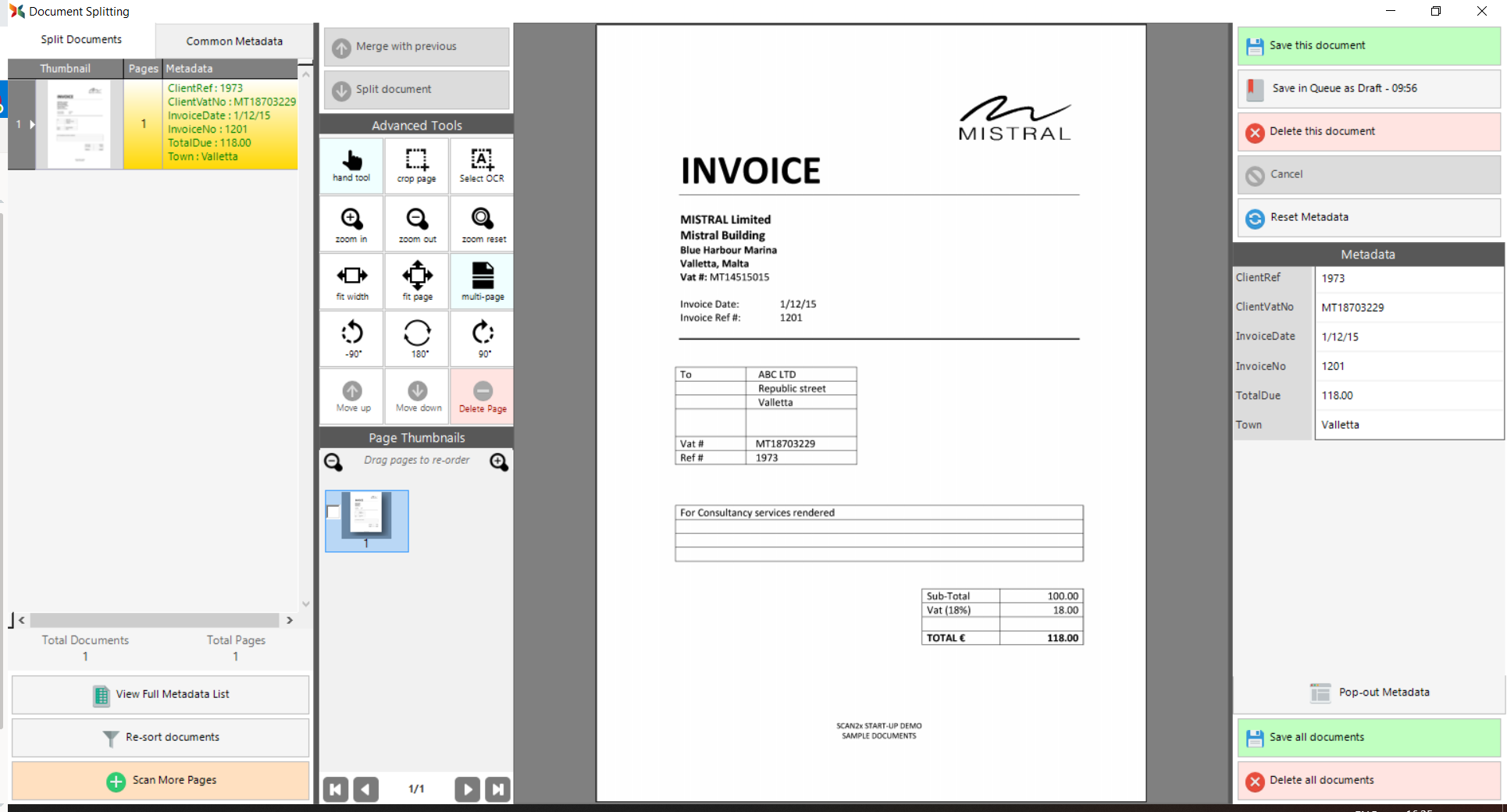Click Save this document
The width and height of the screenshot is (1507, 812).
pos(1368,46)
